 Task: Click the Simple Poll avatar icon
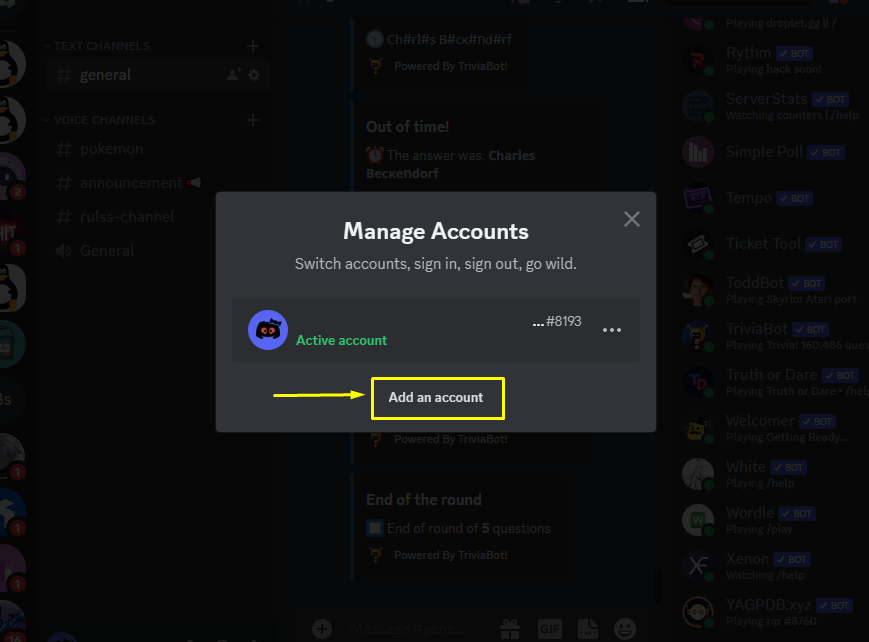[698, 152]
